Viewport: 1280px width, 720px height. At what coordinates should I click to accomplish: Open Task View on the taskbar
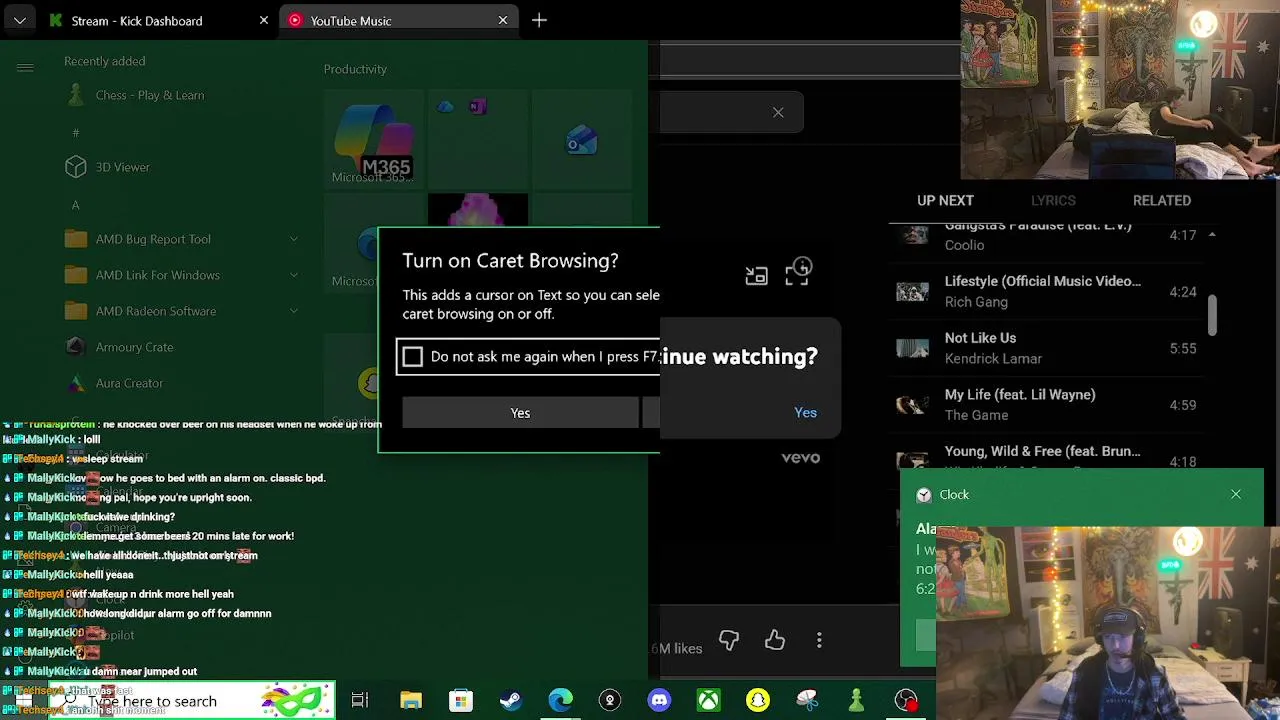[x=360, y=700]
